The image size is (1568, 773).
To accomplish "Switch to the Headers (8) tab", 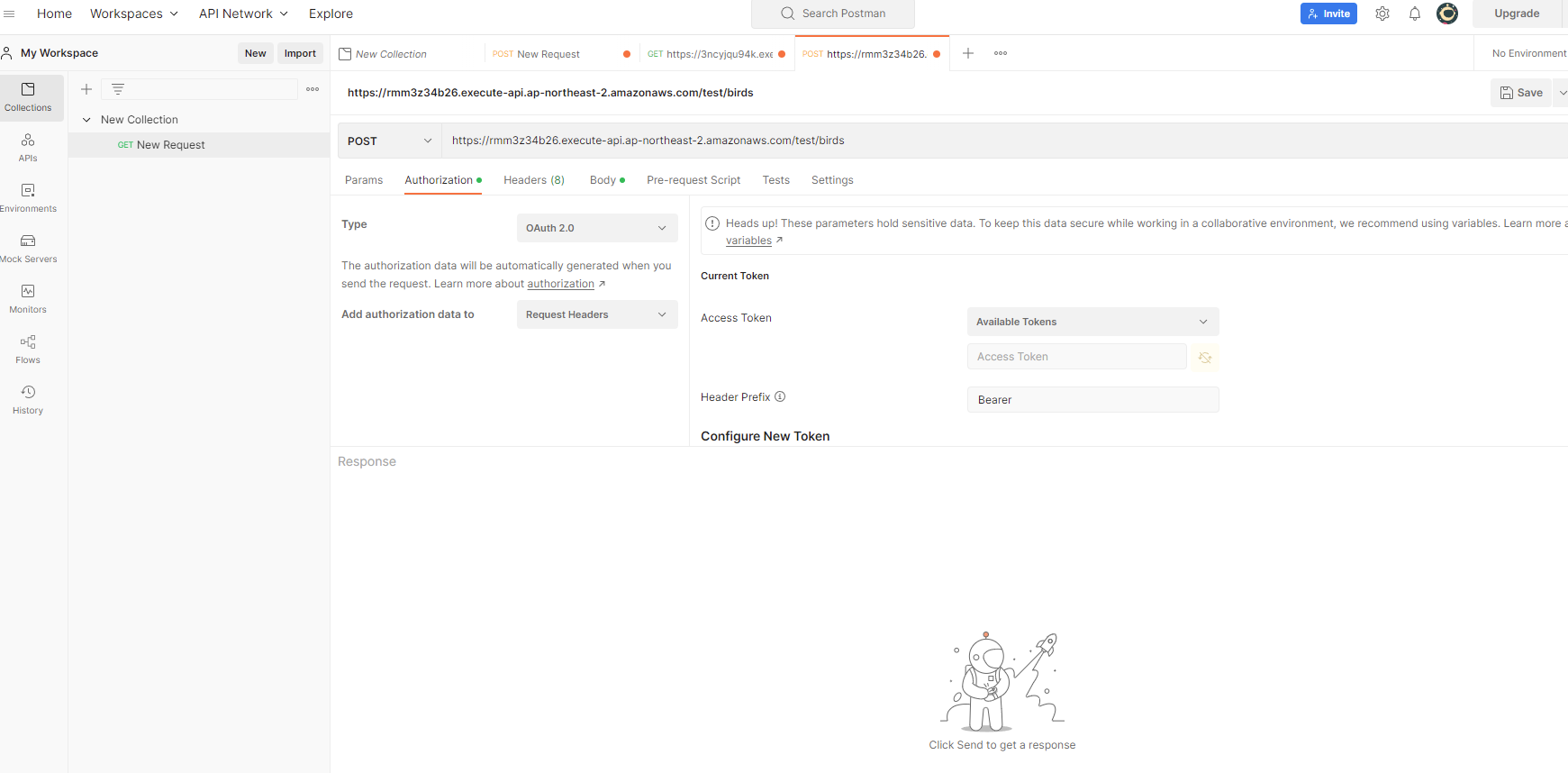I will pos(534,180).
